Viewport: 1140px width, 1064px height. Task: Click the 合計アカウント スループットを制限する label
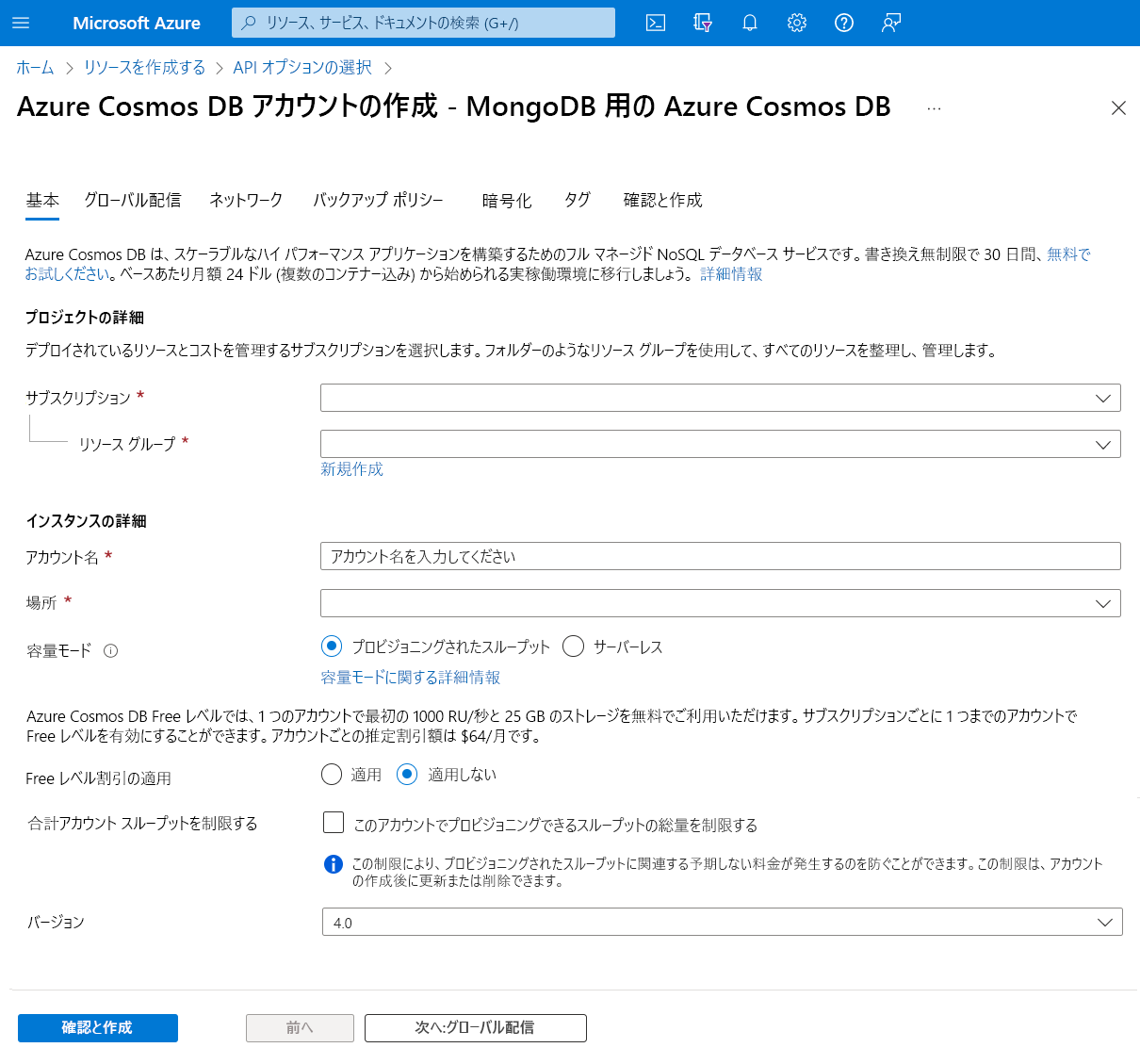coord(142,824)
